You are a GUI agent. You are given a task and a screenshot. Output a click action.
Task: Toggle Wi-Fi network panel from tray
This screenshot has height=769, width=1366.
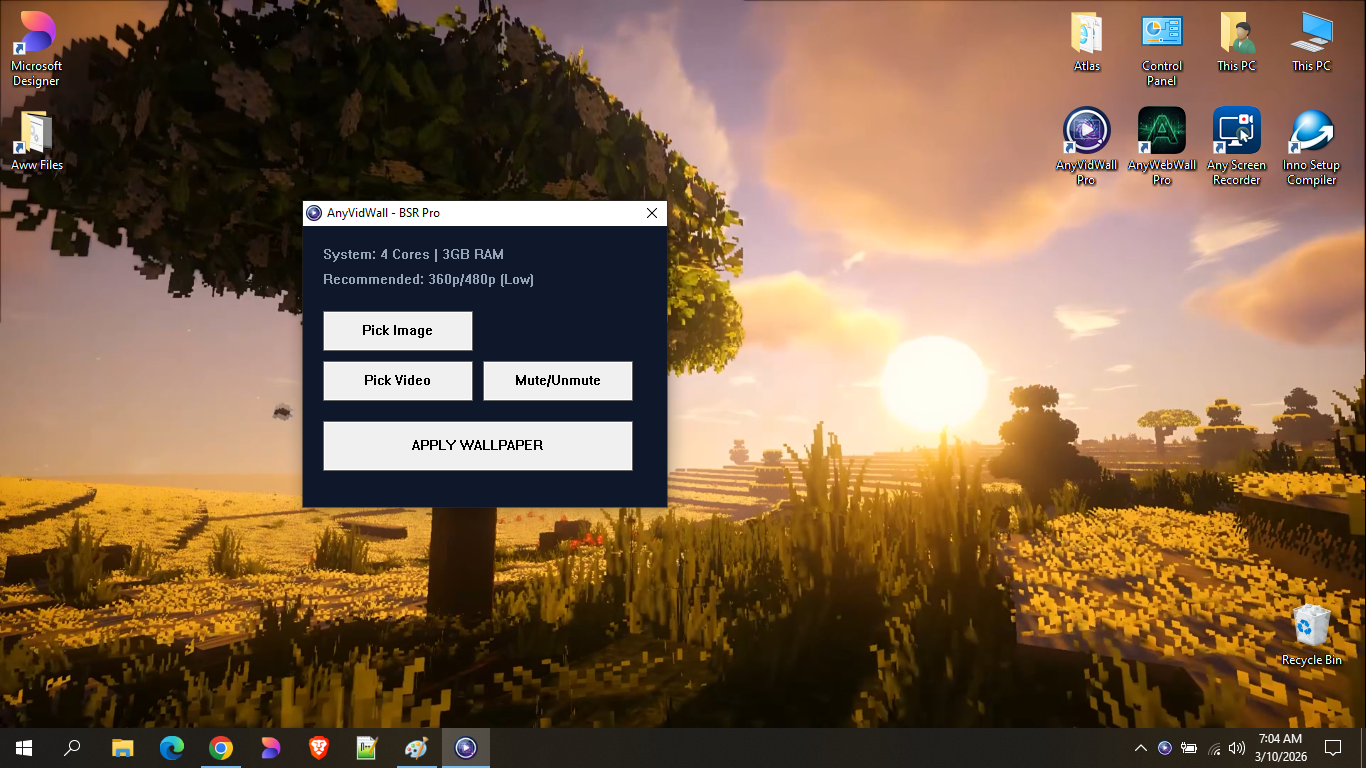1212,747
